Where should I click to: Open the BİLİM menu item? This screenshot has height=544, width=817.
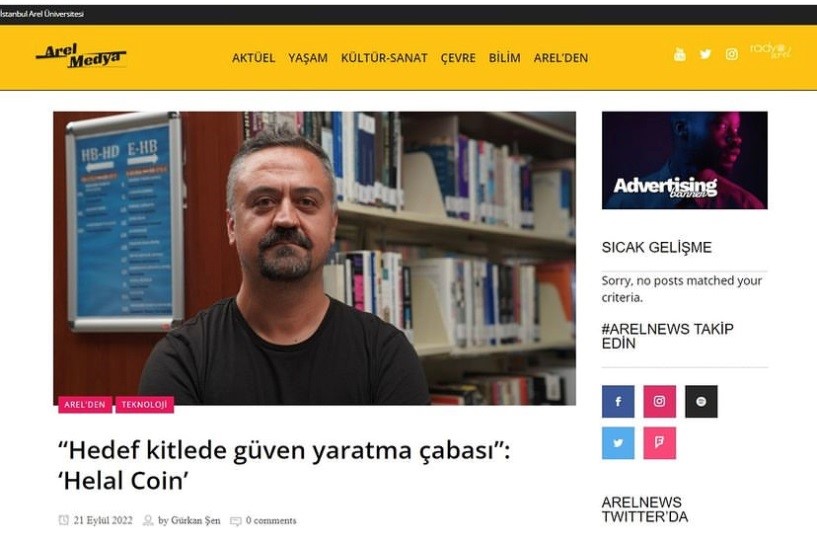click(x=504, y=58)
